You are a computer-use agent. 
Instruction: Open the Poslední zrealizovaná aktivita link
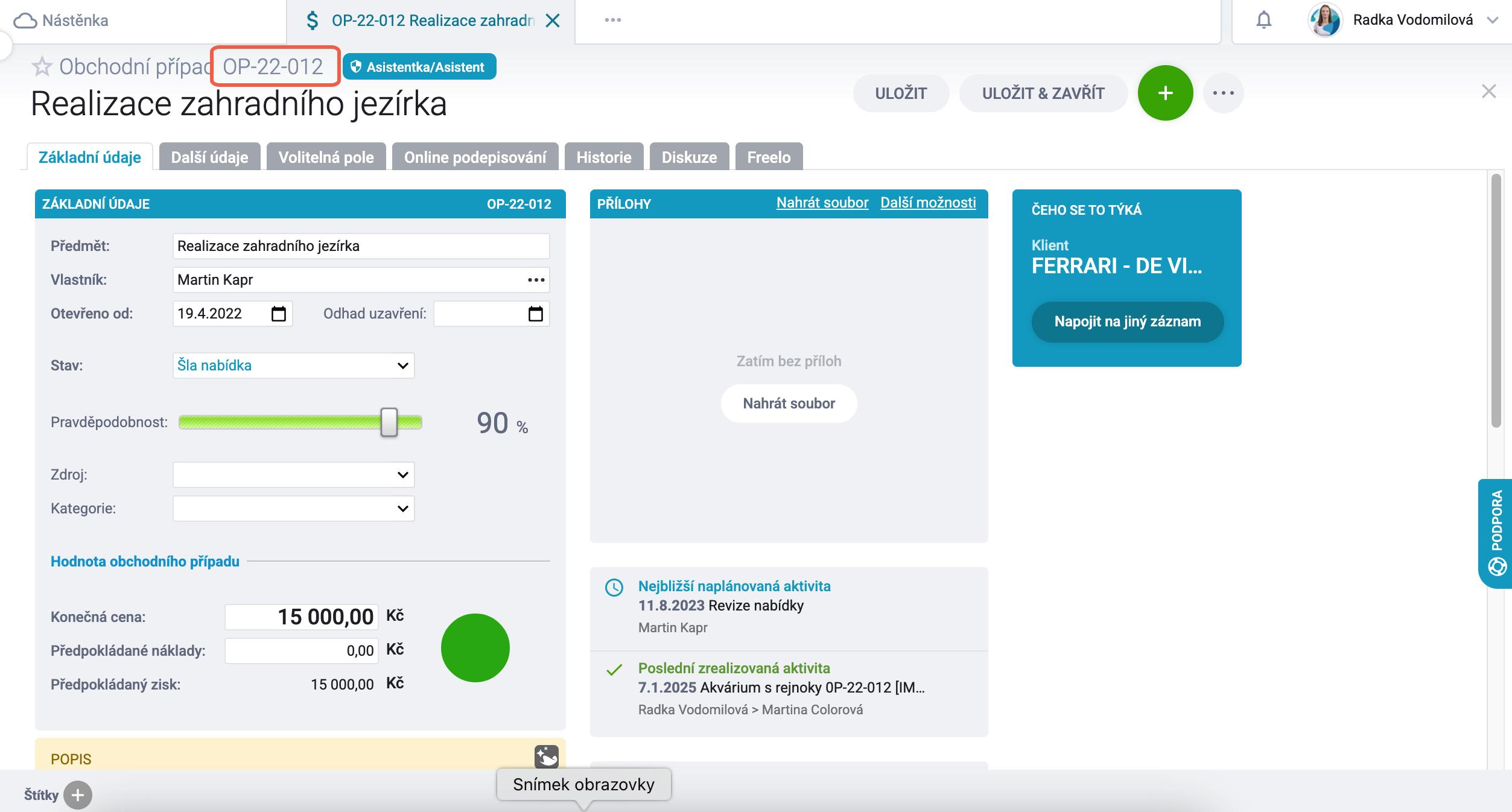(734, 668)
